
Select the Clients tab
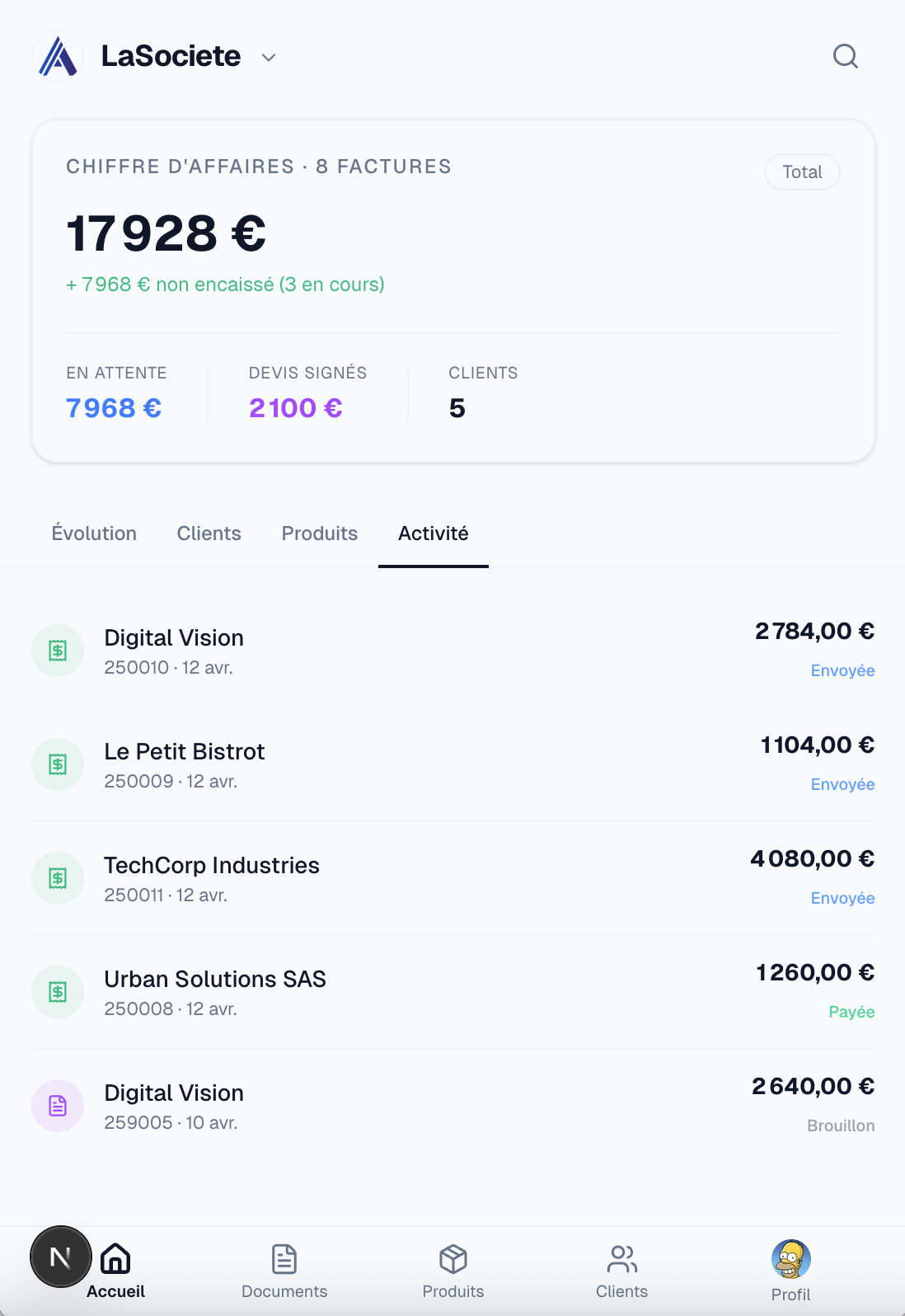click(209, 533)
